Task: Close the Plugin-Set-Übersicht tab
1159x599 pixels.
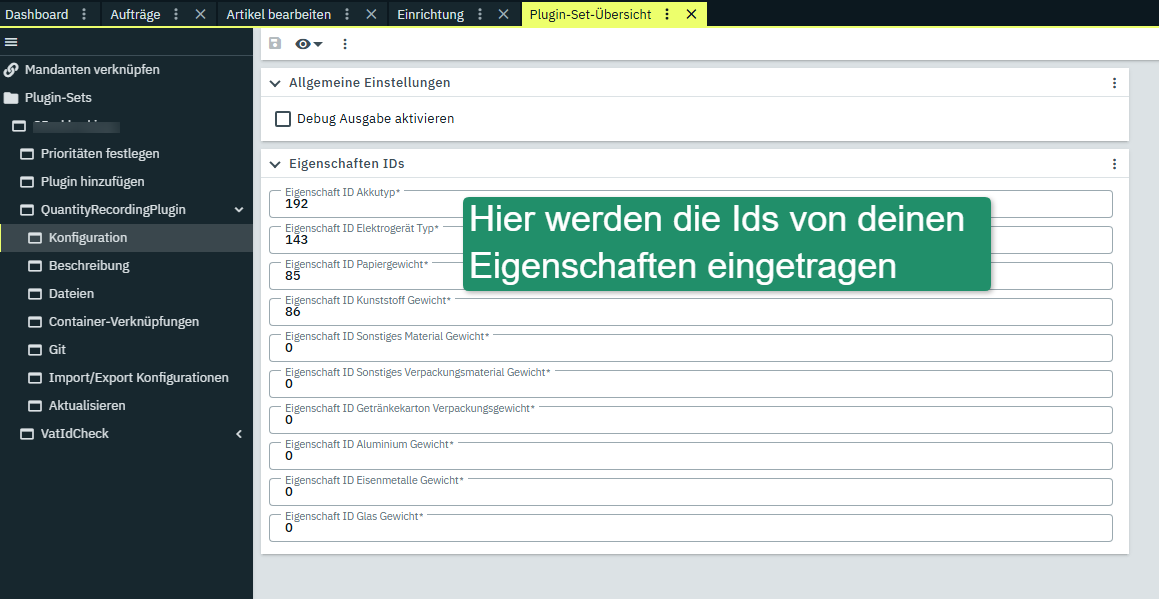Action: point(691,14)
